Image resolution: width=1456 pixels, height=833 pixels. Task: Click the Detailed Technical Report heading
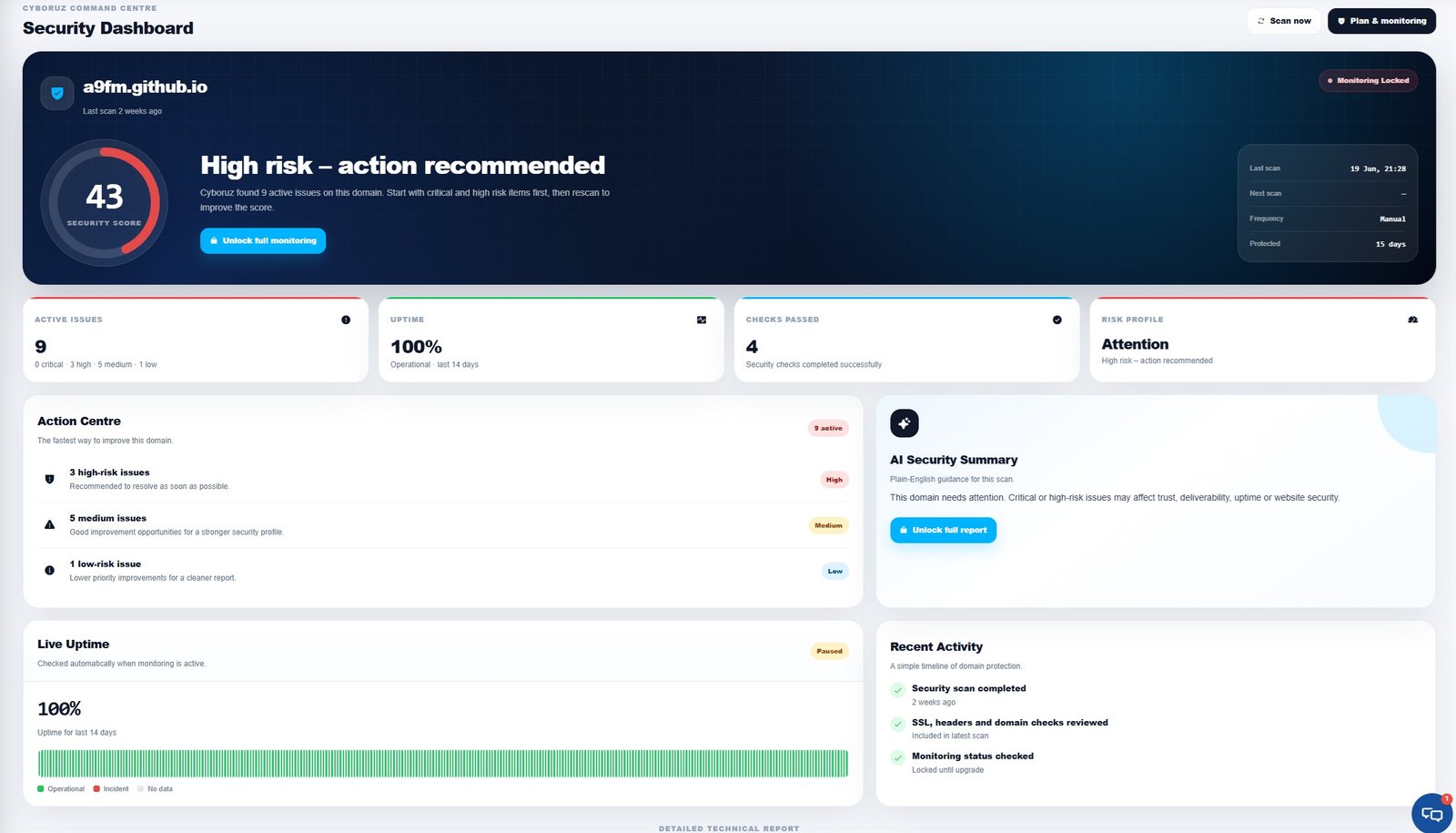729,828
